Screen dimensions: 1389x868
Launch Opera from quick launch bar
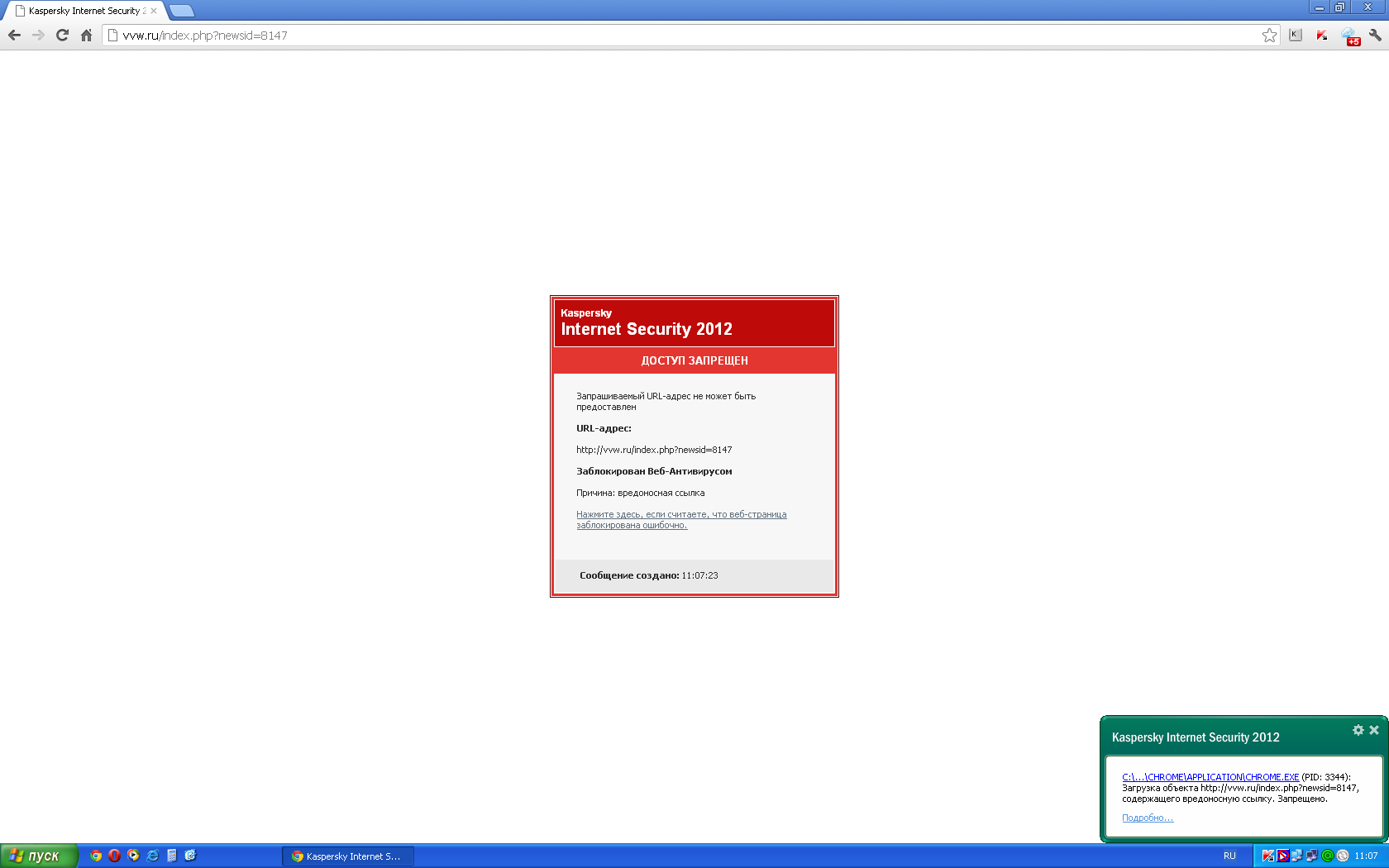tap(115, 856)
